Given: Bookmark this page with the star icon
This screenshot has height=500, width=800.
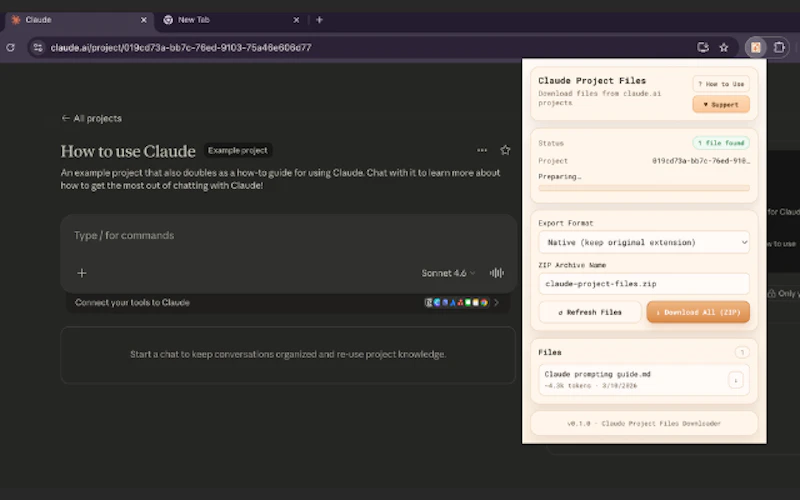Looking at the screenshot, I should pyautogui.click(x=723, y=47).
